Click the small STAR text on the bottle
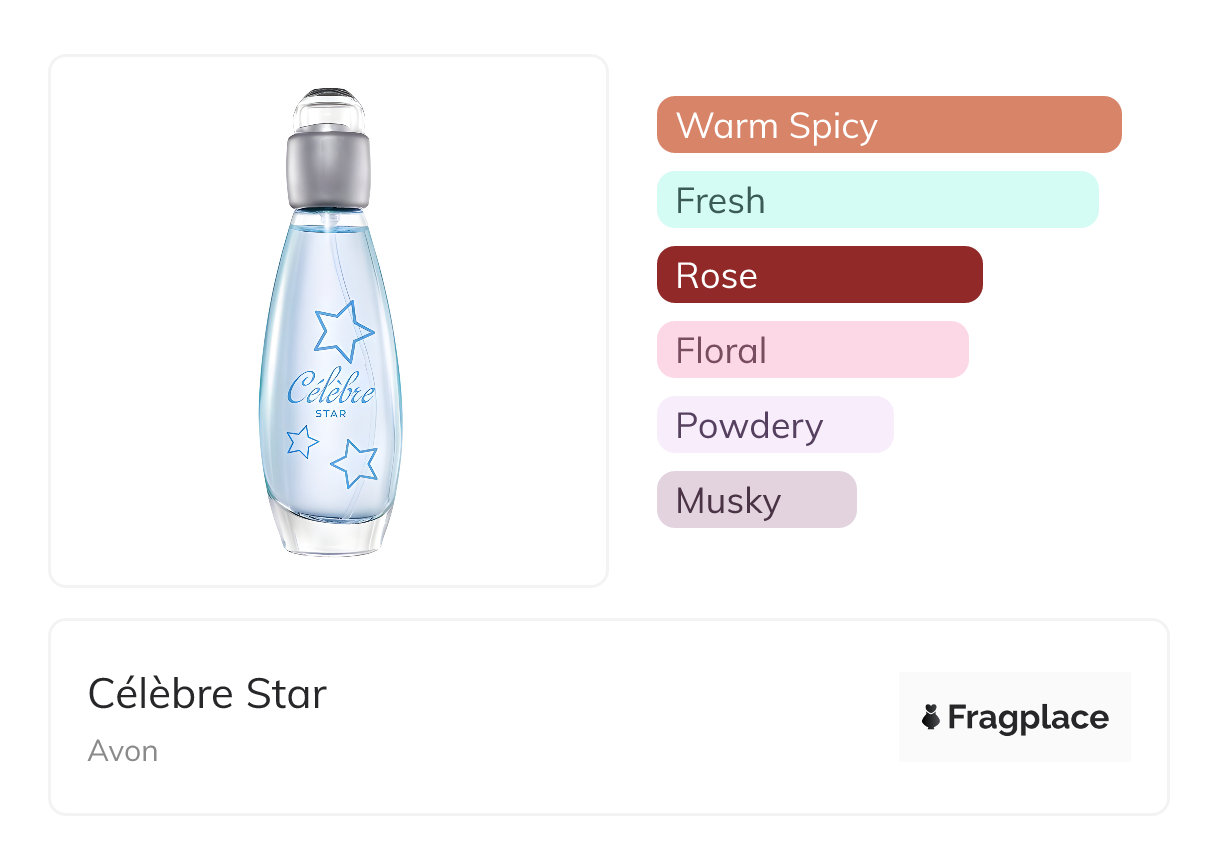1218x864 pixels. pos(330,413)
